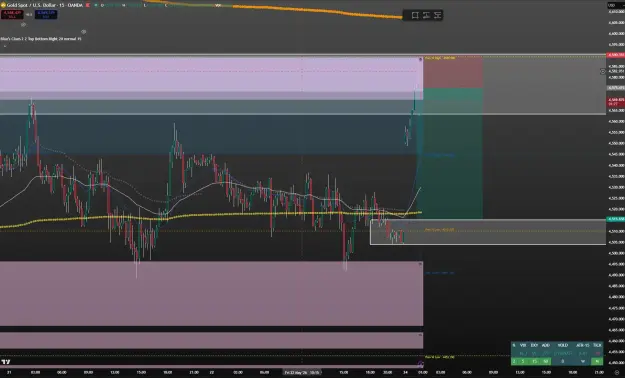Toggle the eye icon under the Sell button
The image size is (625, 378).
pos(23,25)
